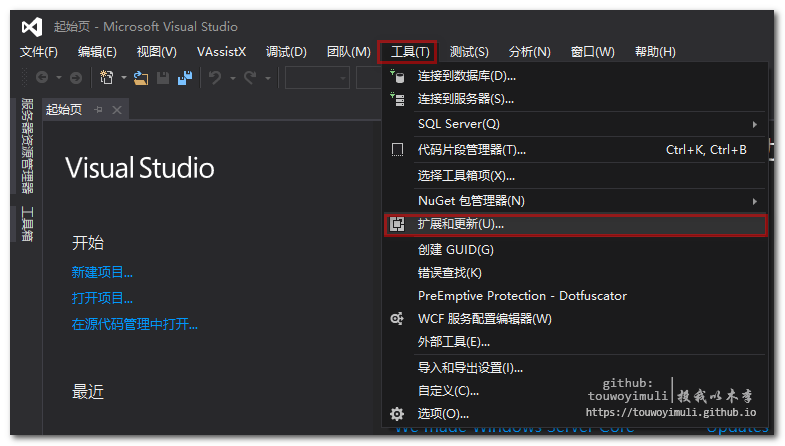
Task: Open the VAssistX menu
Action: click(x=221, y=52)
